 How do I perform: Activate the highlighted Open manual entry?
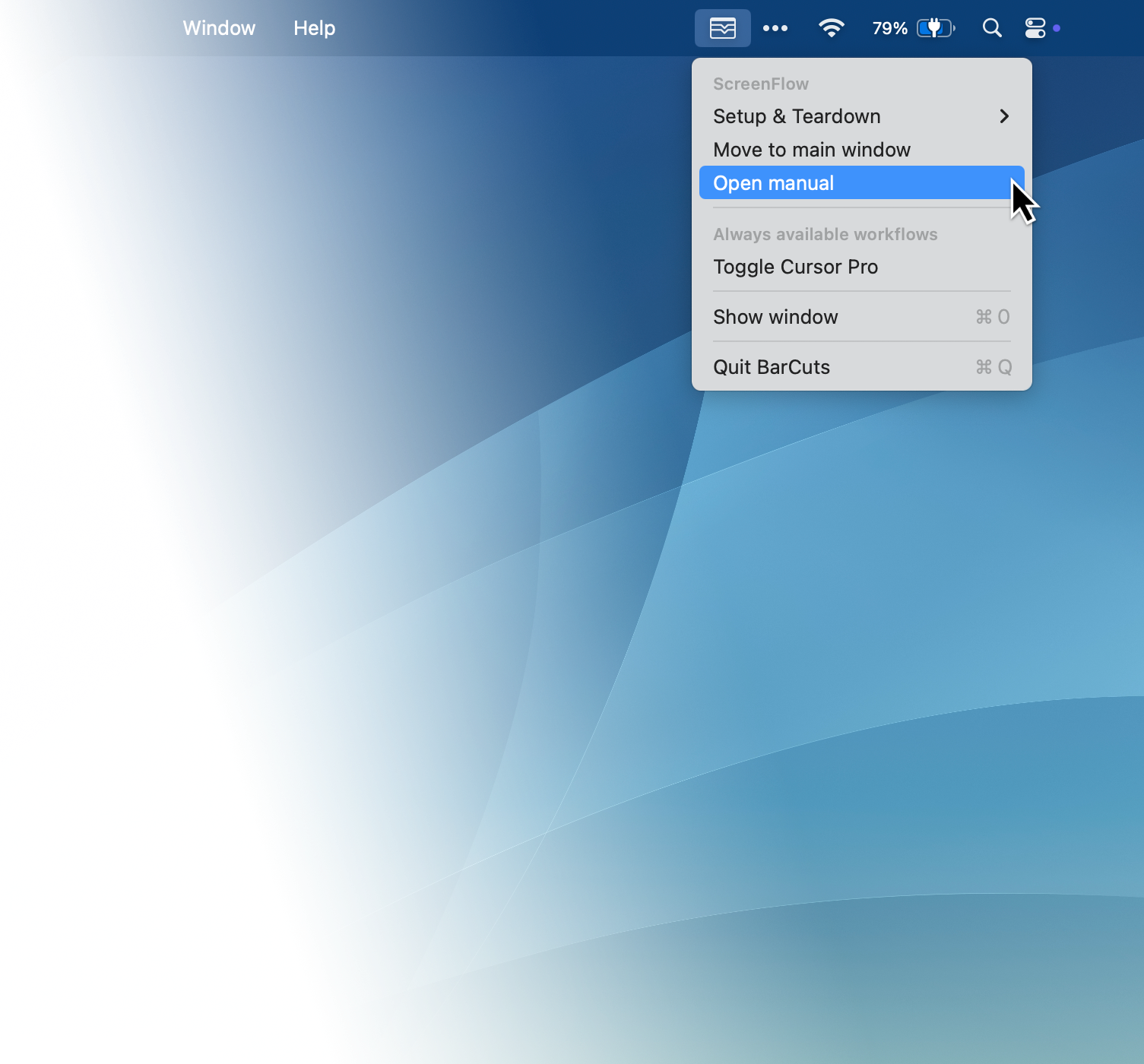point(772,182)
